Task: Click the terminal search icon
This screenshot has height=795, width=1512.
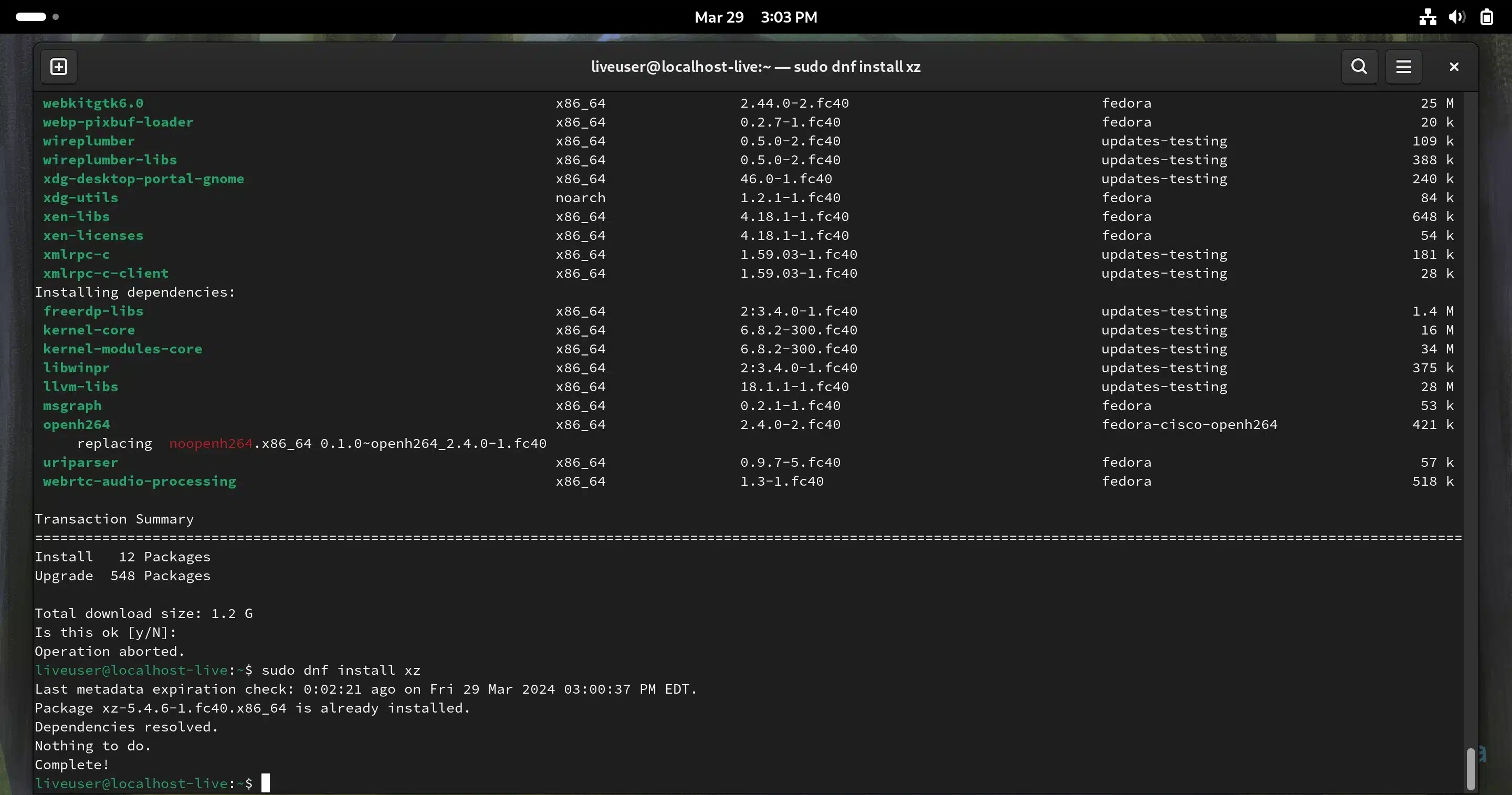Action: (1359, 67)
